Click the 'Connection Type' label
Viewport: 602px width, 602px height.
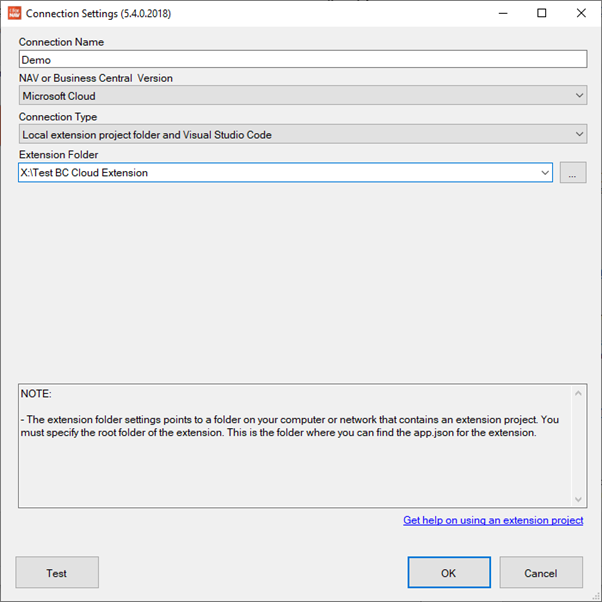pos(58,117)
